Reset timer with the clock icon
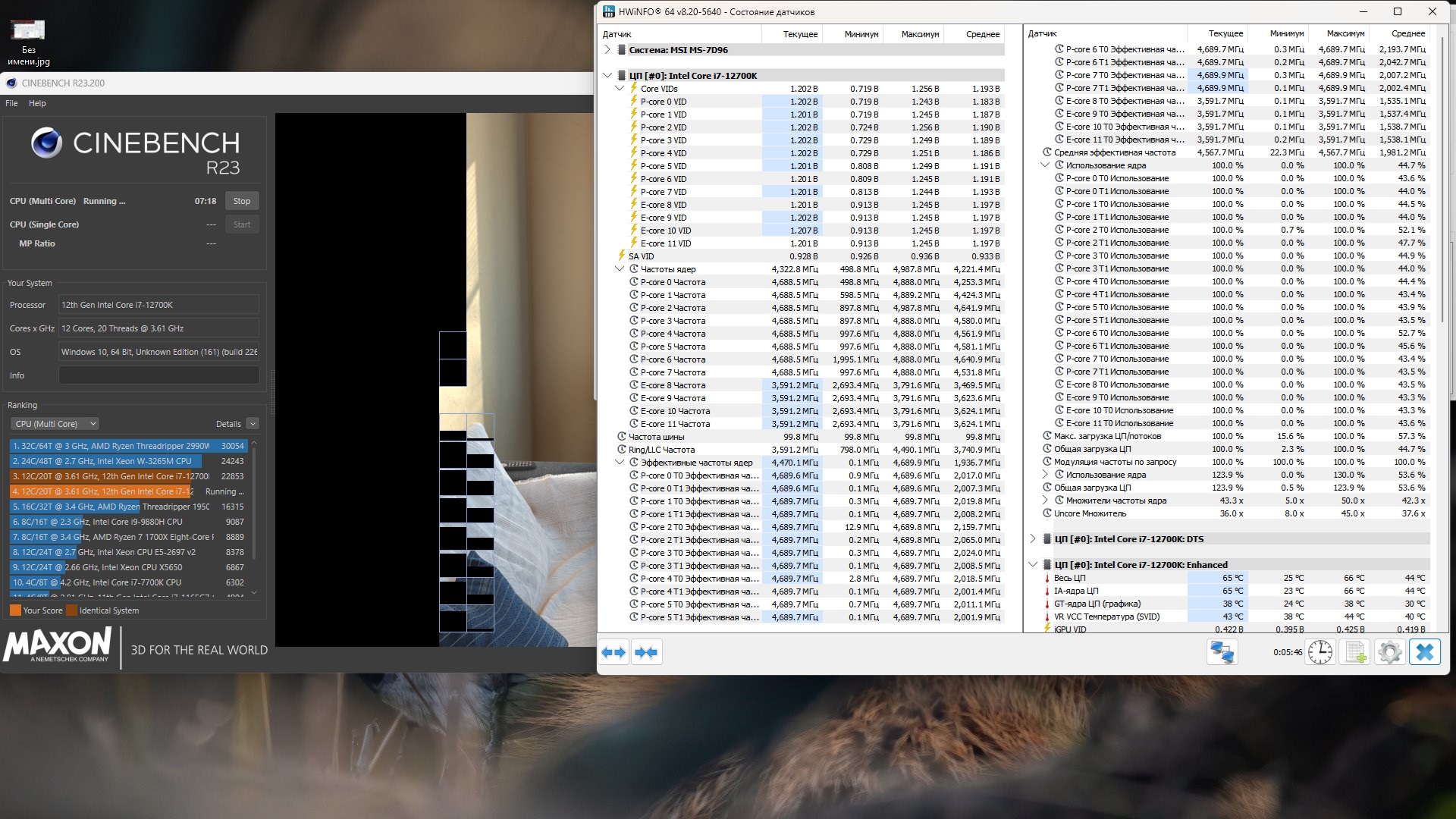The image size is (1456, 819). [x=1319, y=652]
